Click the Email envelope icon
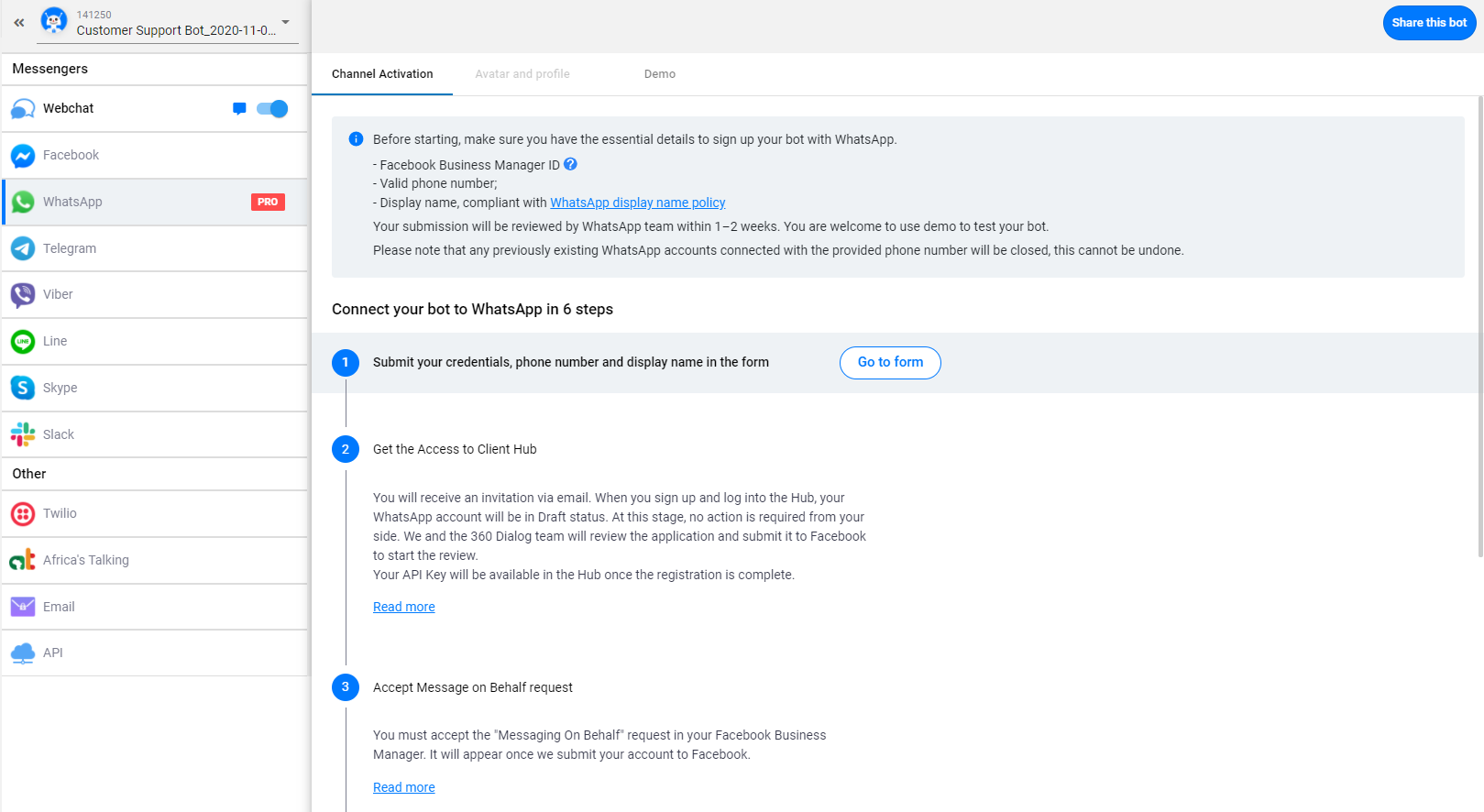Viewport: 1484px width, 812px height. pos(23,607)
